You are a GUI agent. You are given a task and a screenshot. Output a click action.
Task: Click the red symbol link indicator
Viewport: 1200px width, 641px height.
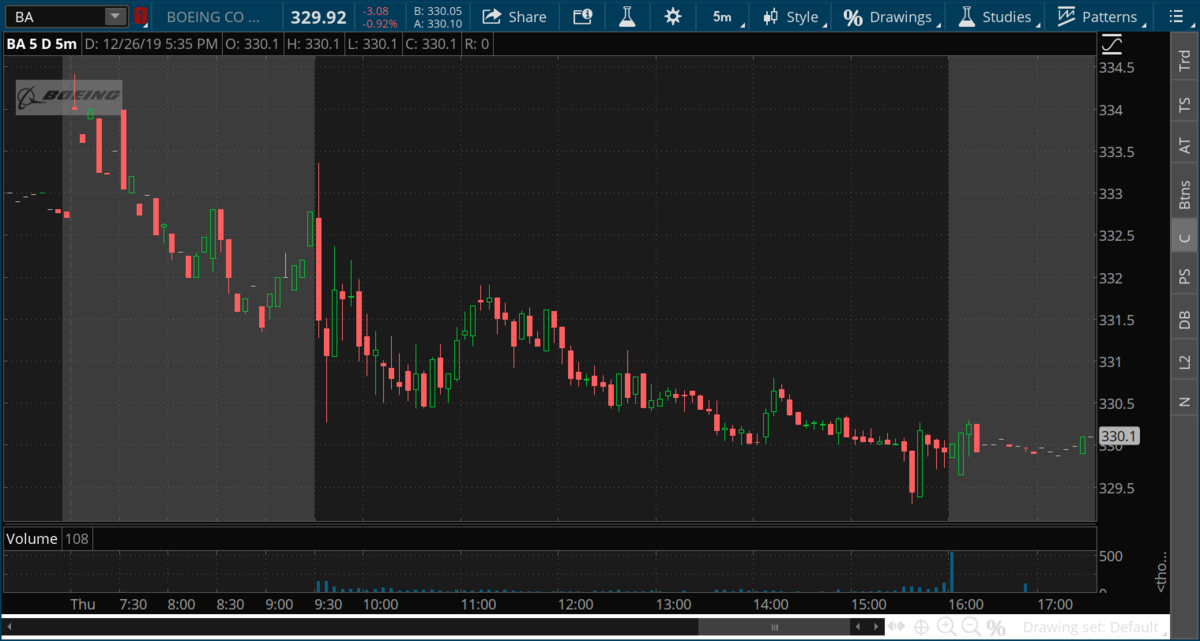tap(141, 16)
